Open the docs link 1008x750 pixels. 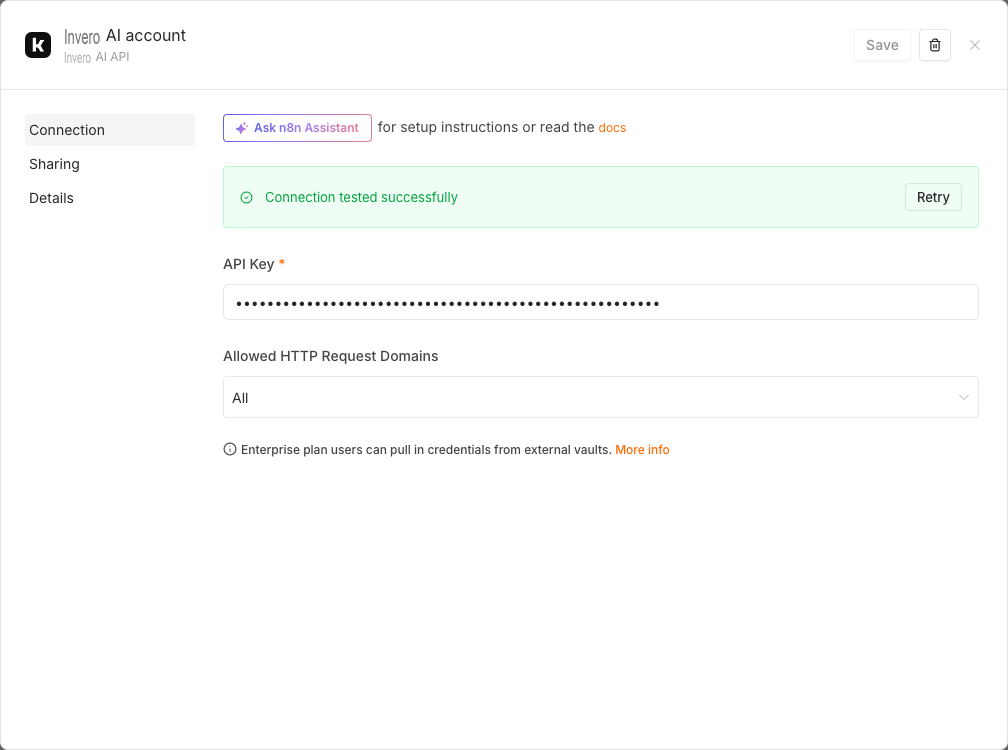click(612, 128)
